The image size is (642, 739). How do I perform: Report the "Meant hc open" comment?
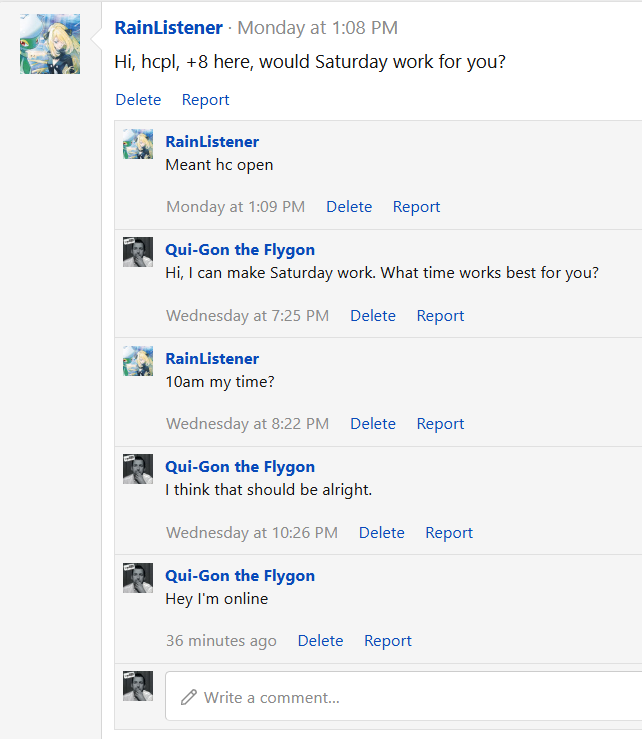click(x=416, y=207)
